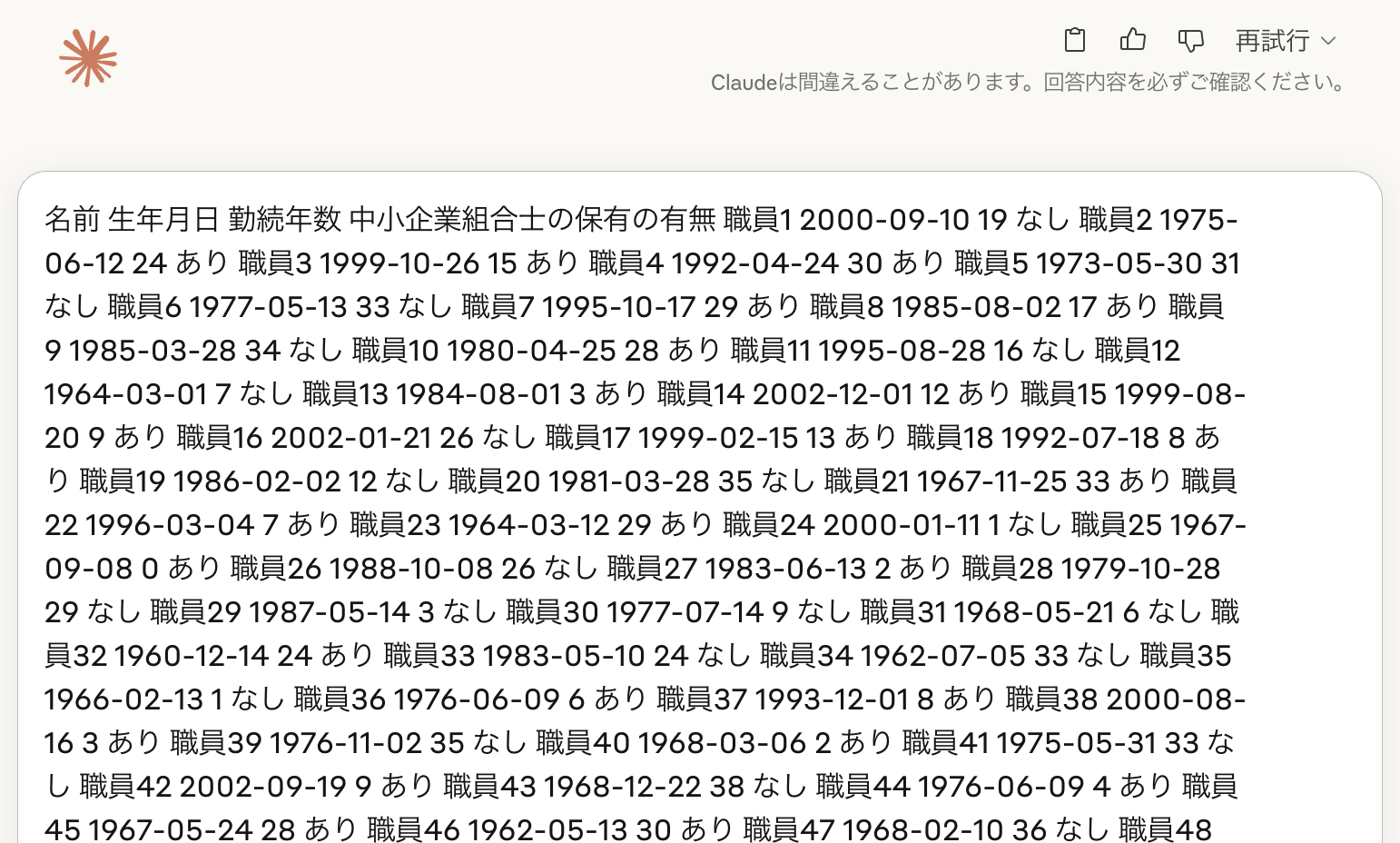The width and height of the screenshot is (1400, 843).
Task: Click the text 職員36 1976-06-09
Action: 428,699
